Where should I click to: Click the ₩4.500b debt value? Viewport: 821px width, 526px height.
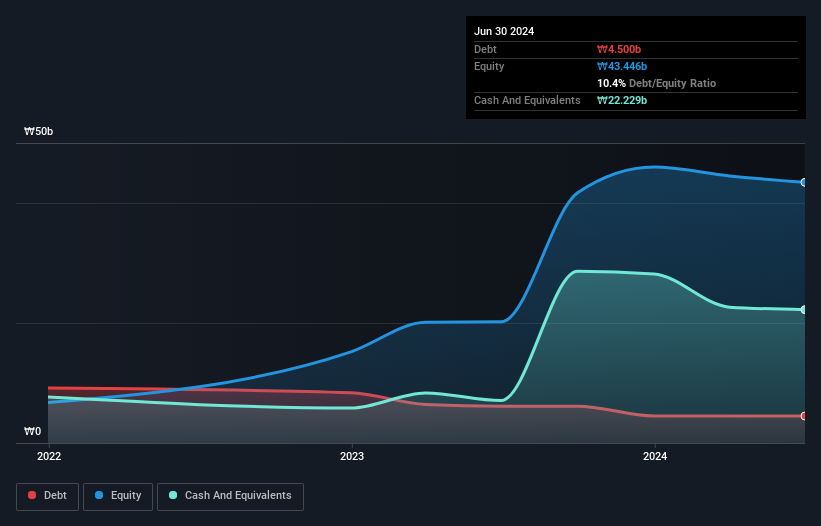tap(619, 49)
